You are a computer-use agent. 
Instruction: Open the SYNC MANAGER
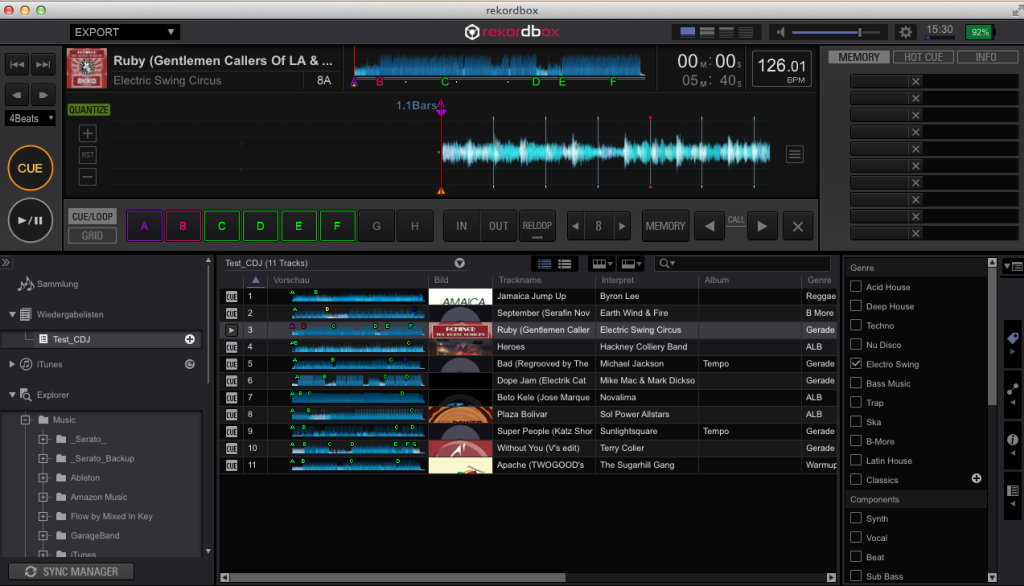[x=70, y=571]
